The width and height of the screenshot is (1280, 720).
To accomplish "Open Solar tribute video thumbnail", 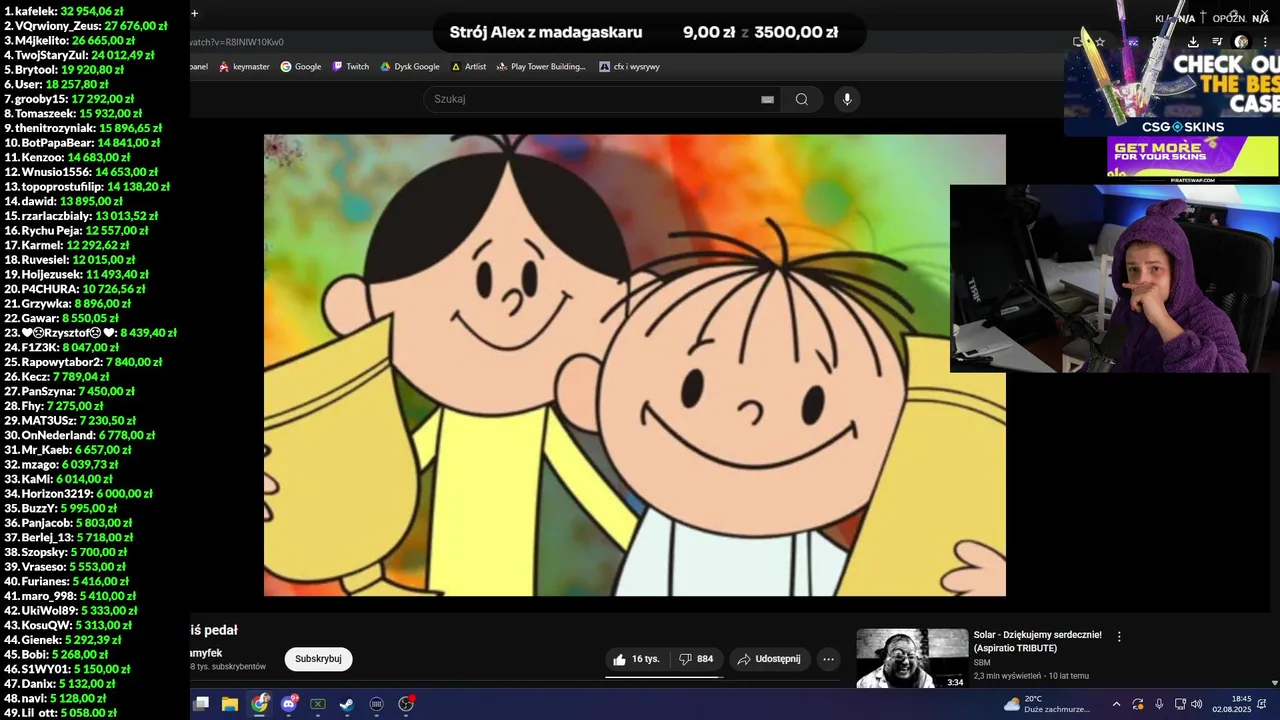I will point(912,658).
